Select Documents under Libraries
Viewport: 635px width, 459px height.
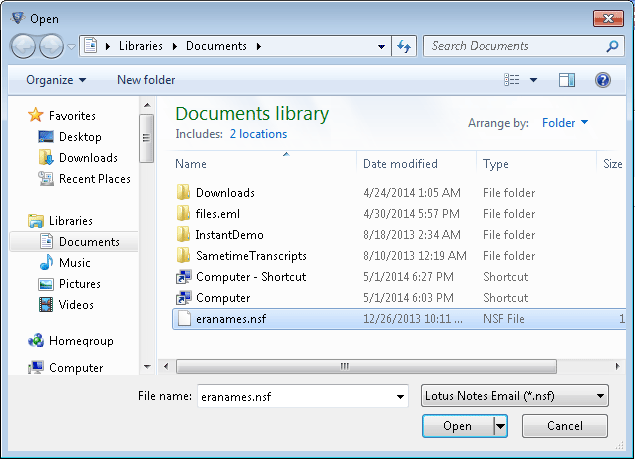click(x=74, y=241)
